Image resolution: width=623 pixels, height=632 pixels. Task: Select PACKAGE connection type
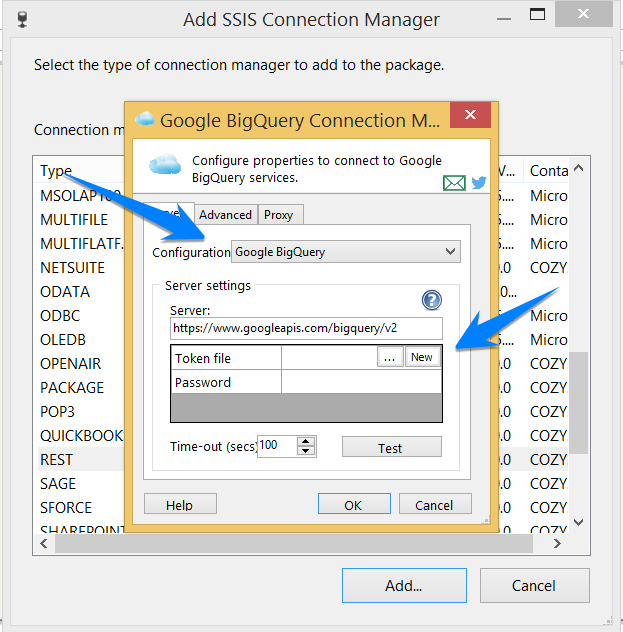point(72,388)
